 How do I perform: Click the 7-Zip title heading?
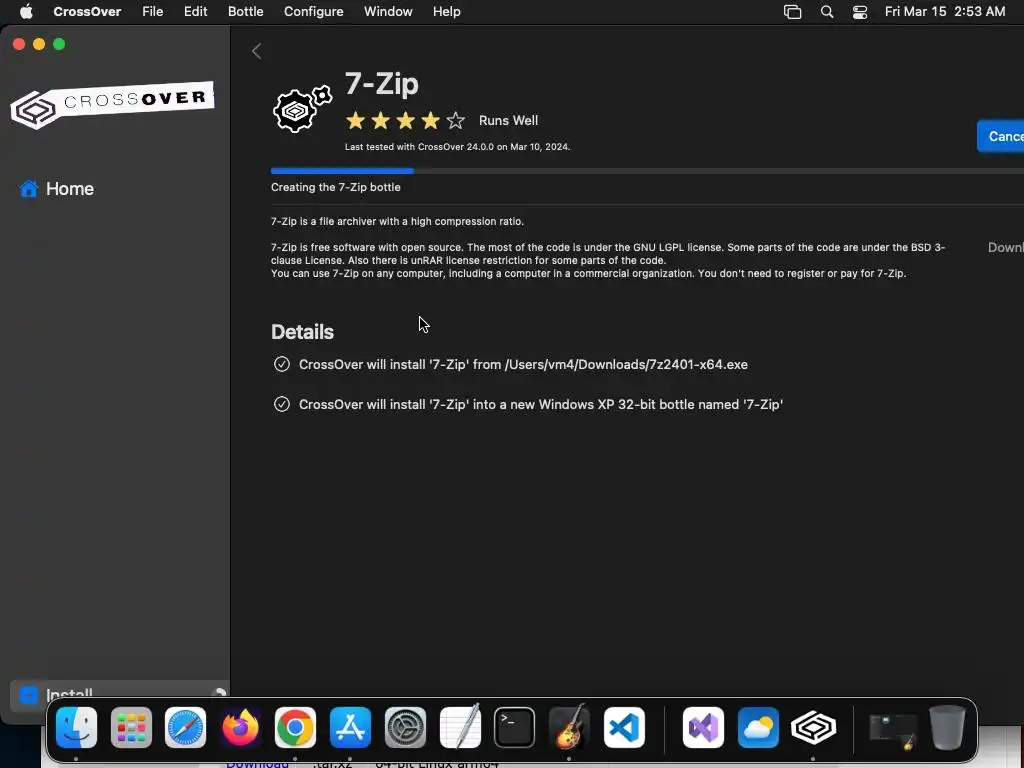(x=381, y=84)
